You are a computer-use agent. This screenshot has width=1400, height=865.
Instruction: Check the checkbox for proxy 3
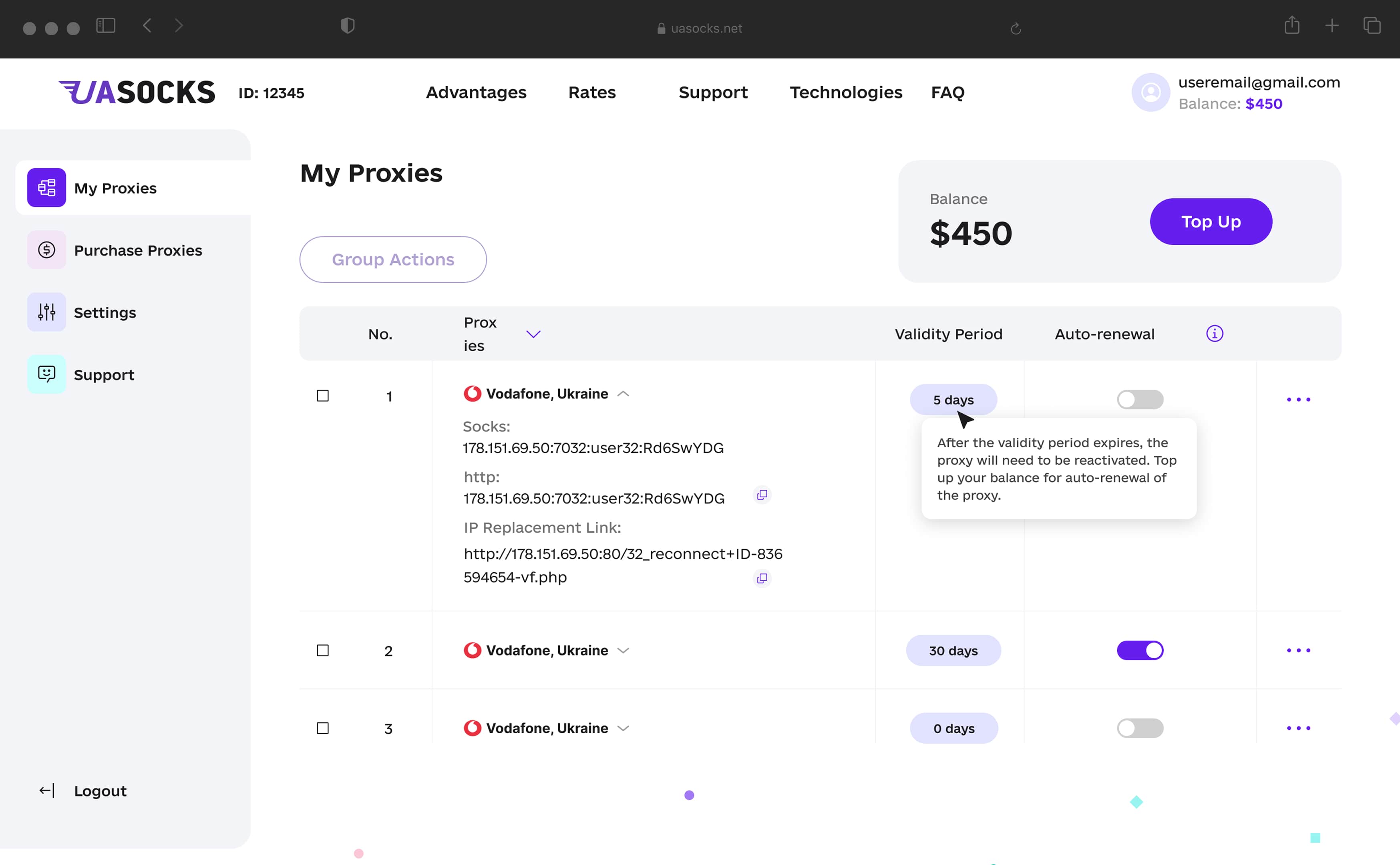coord(322,728)
